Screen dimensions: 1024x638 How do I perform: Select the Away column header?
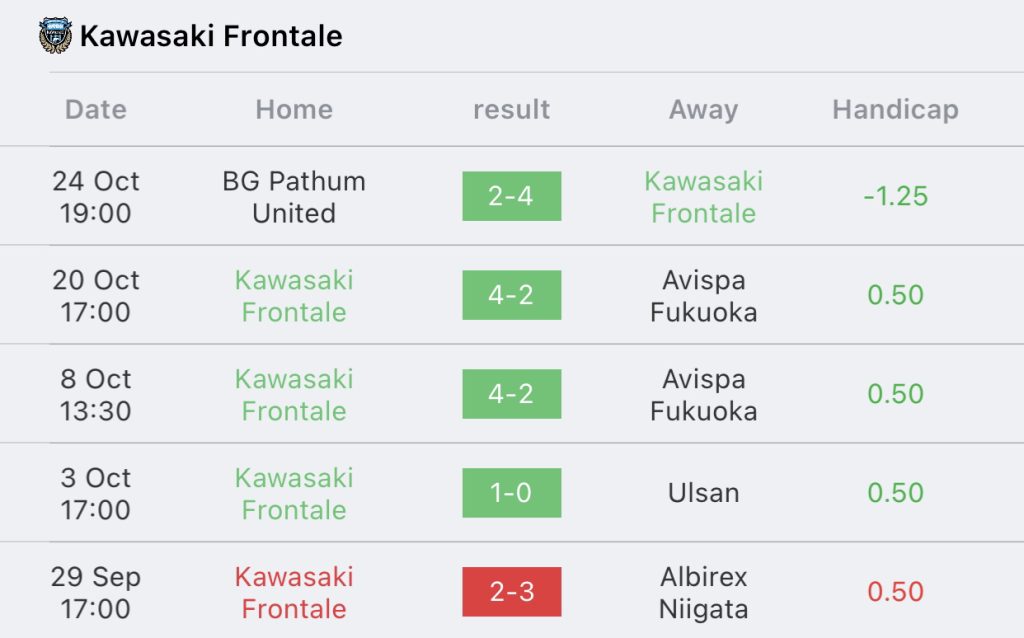703,110
